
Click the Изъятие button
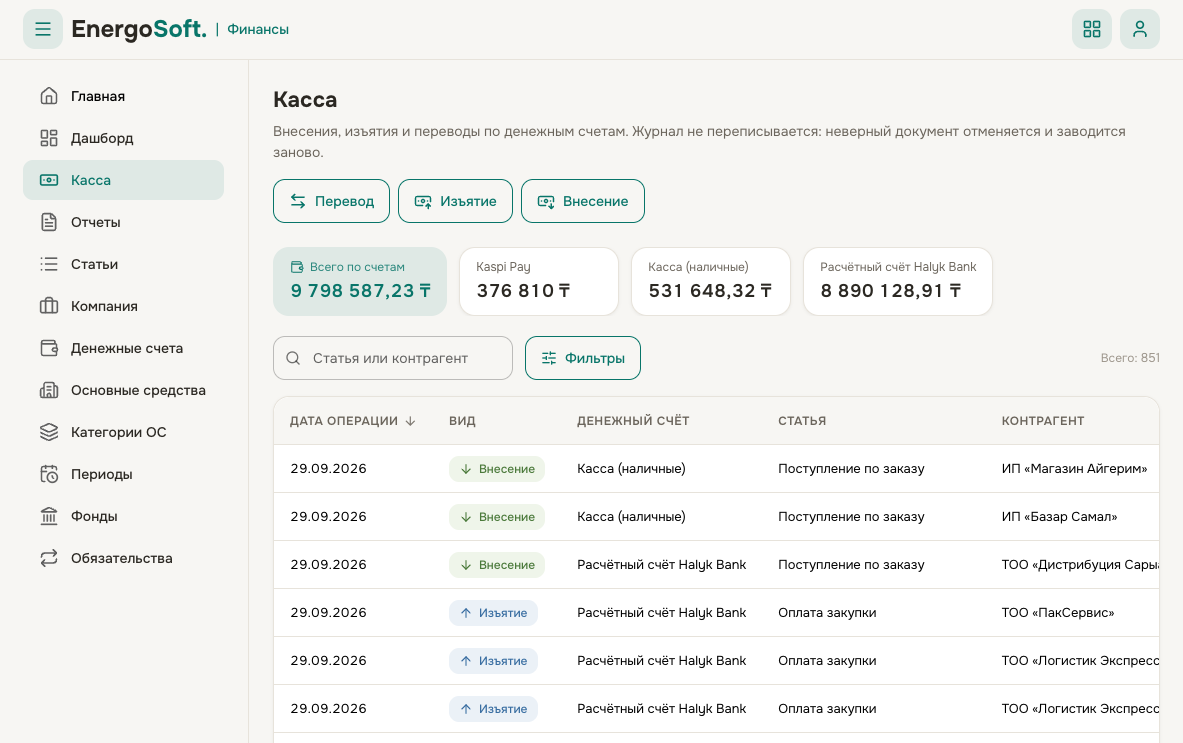coord(455,201)
